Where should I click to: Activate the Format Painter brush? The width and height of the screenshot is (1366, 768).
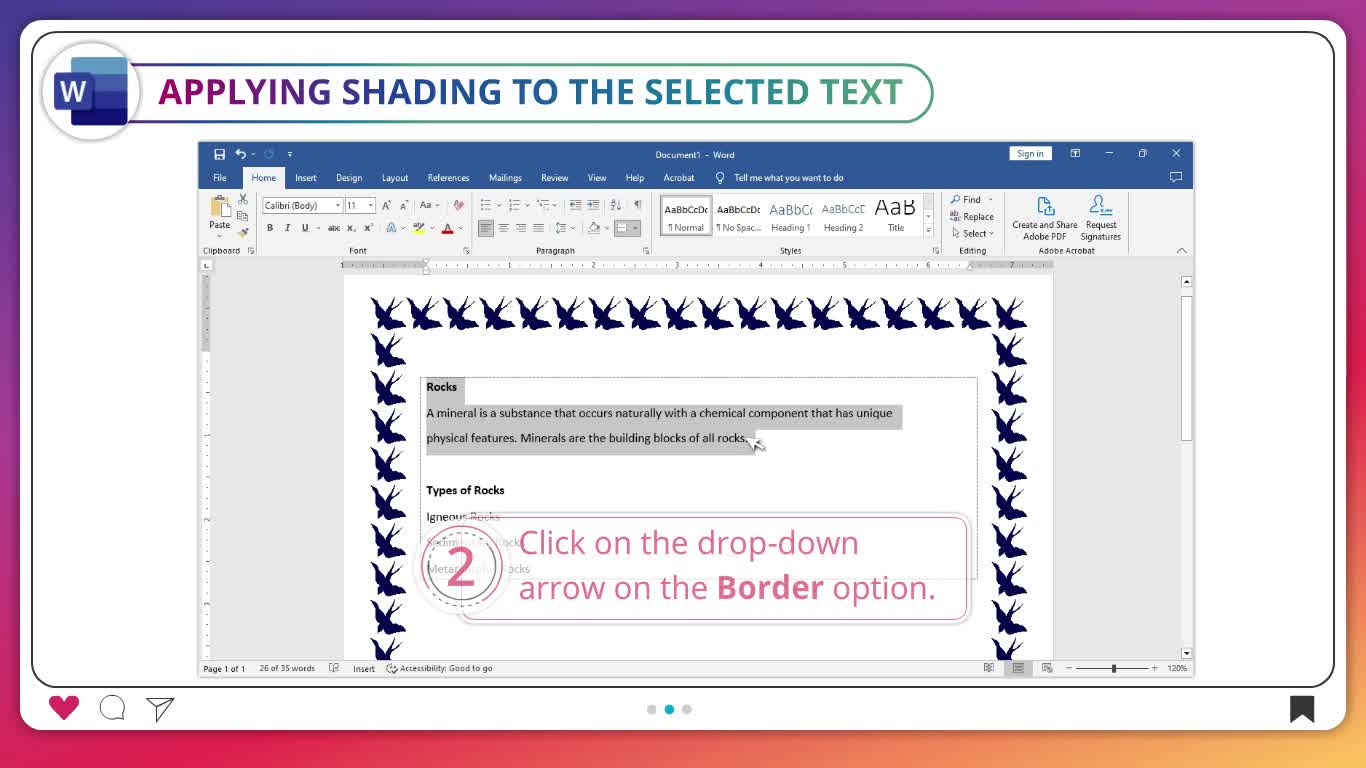click(x=243, y=232)
